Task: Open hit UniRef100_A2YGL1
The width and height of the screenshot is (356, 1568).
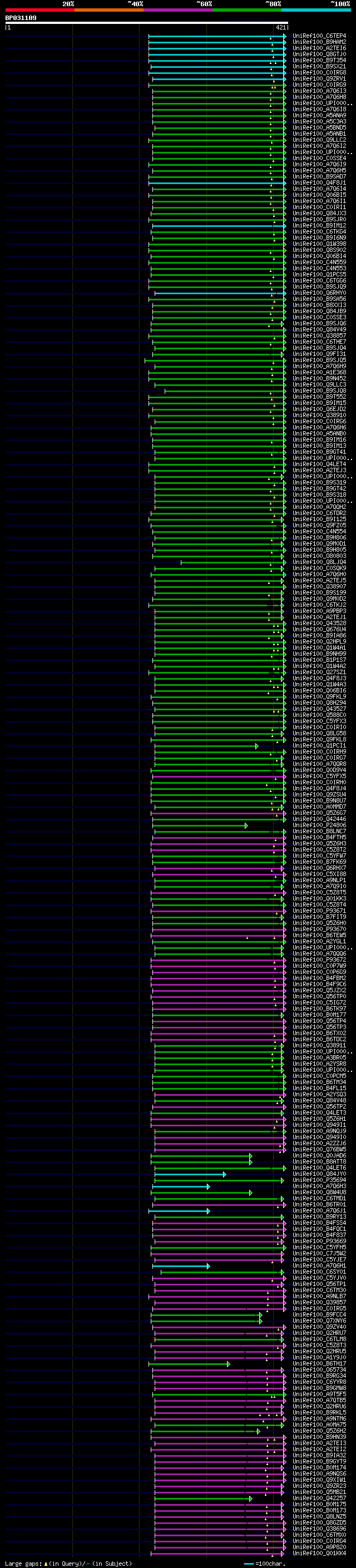Action: click(x=319, y=941)
